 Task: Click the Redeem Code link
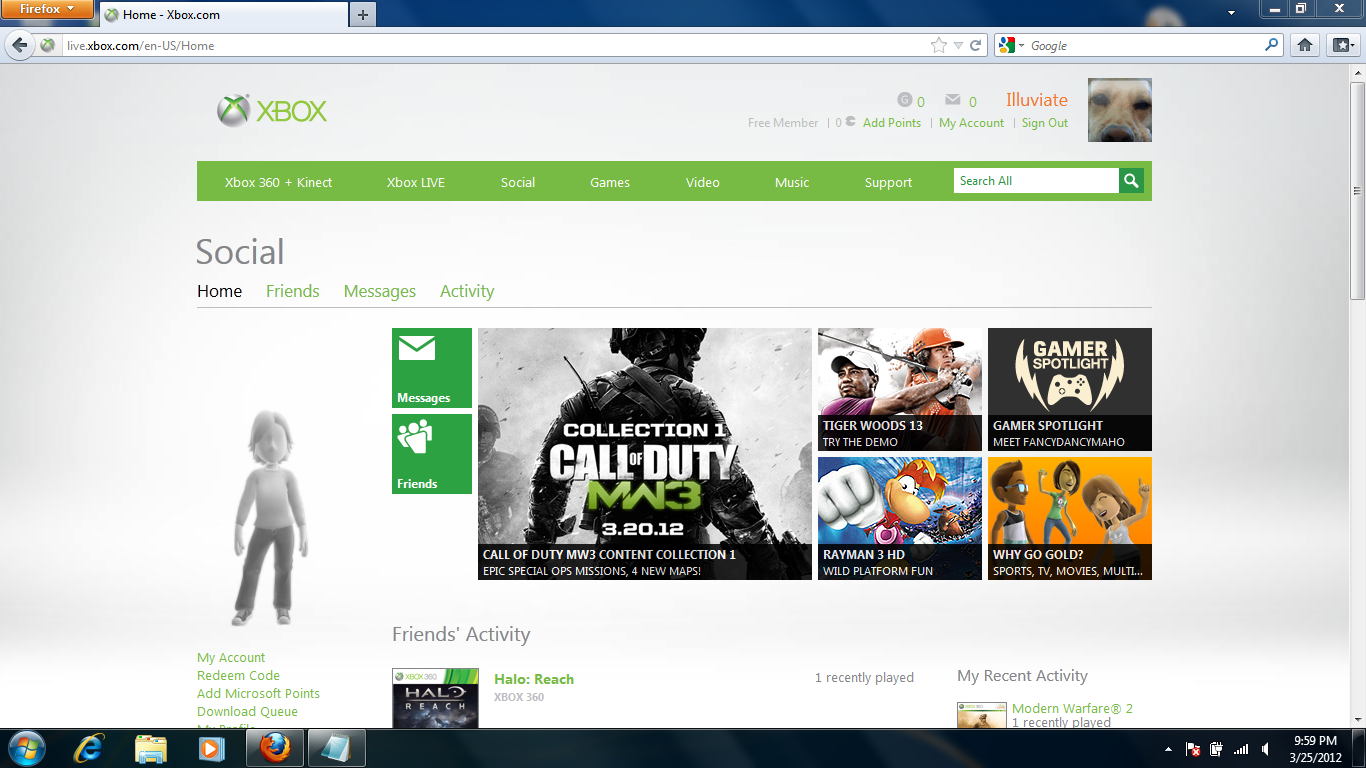238,675
